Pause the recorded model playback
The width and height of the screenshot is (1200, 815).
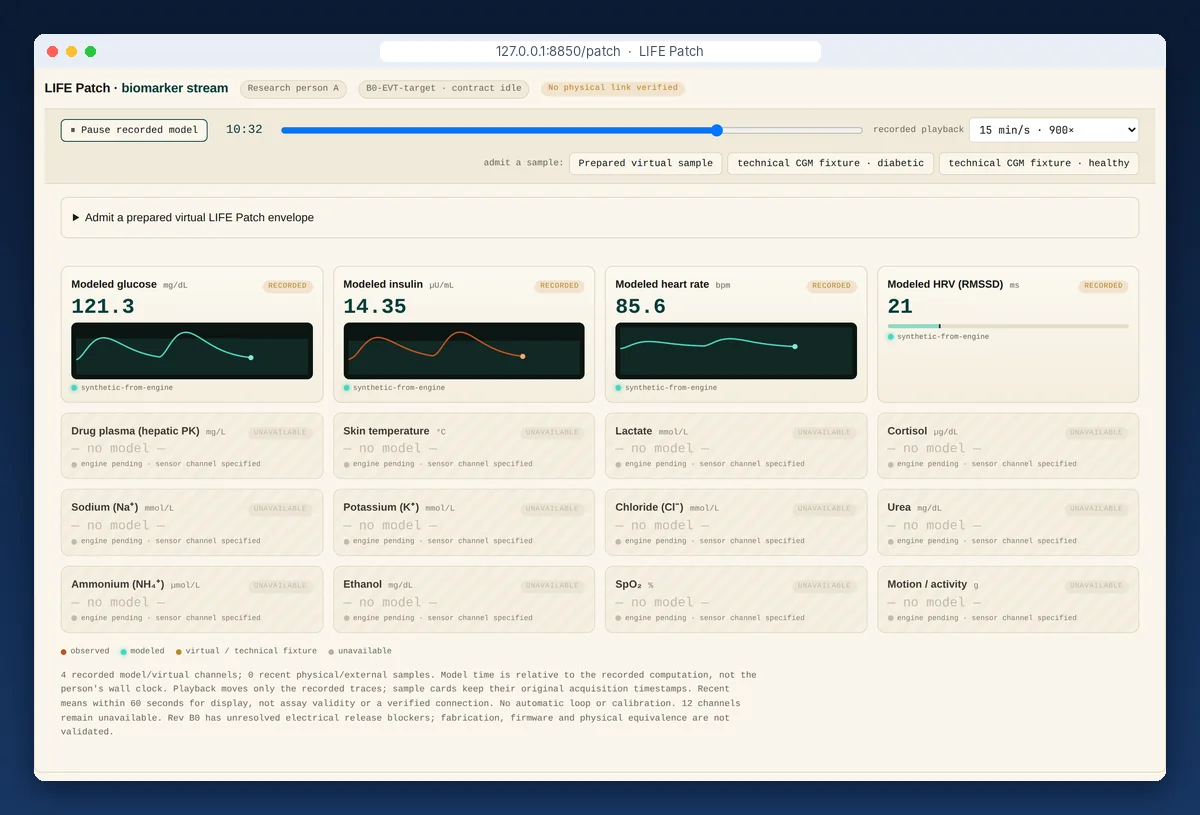134,130
